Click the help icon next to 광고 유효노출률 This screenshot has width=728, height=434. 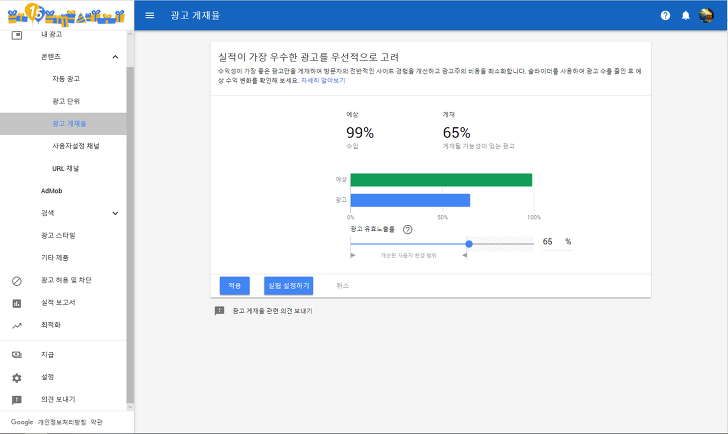coord(408,229)
